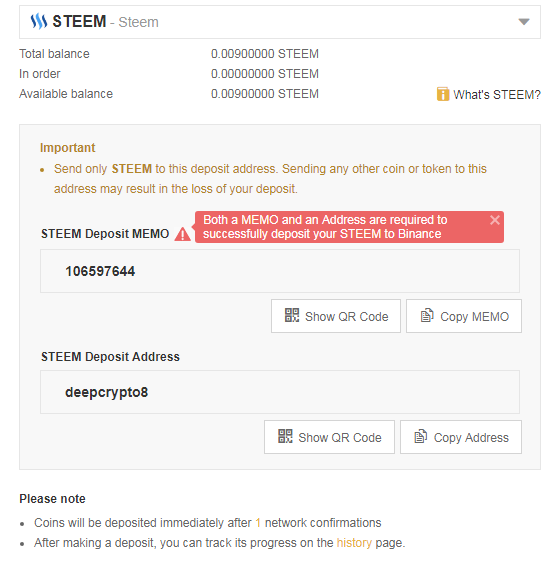
Task: Open the STEEM - Steem coin selector
Action: click(x=280, y=22)
